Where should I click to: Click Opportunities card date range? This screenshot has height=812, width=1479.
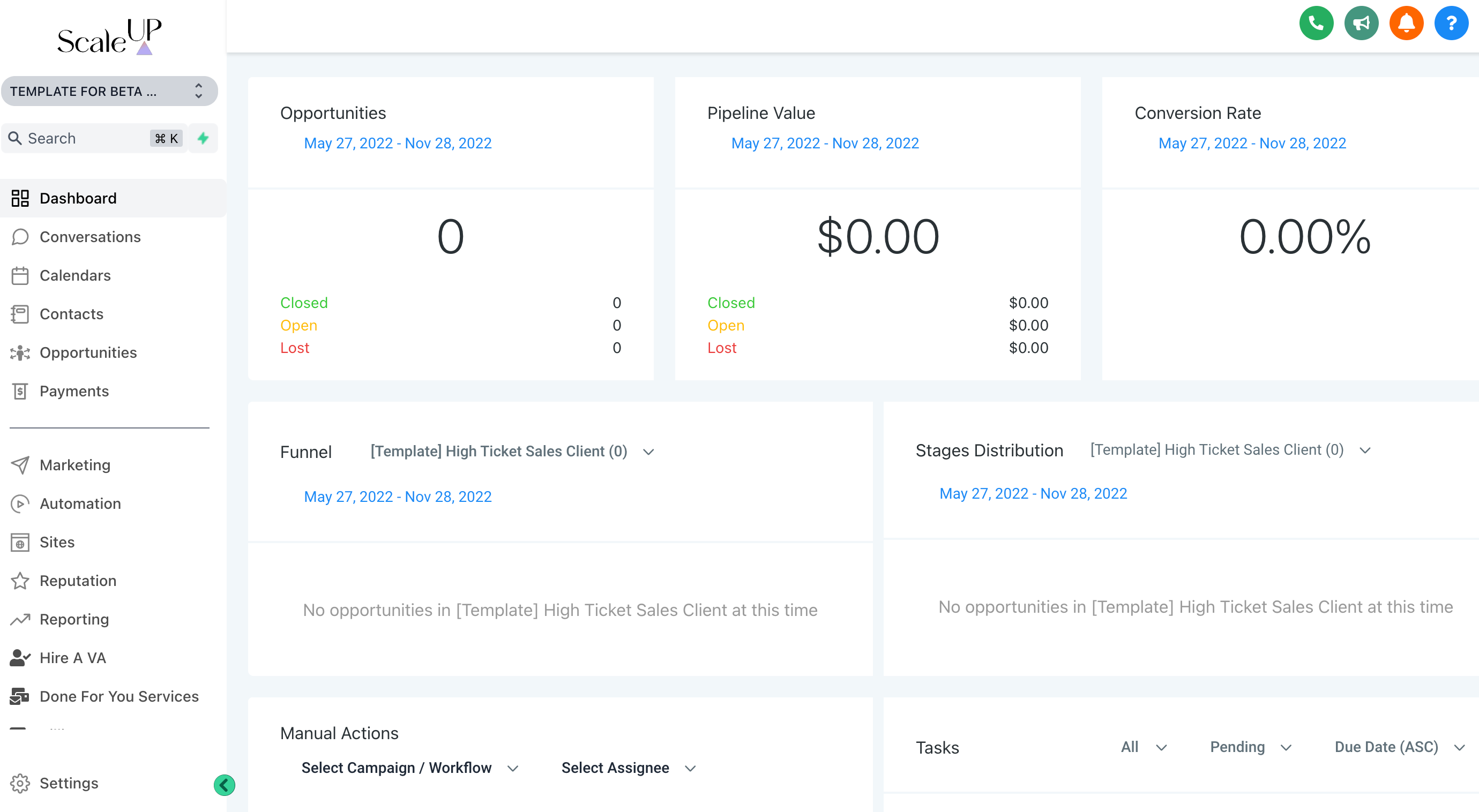pos(398,143)
